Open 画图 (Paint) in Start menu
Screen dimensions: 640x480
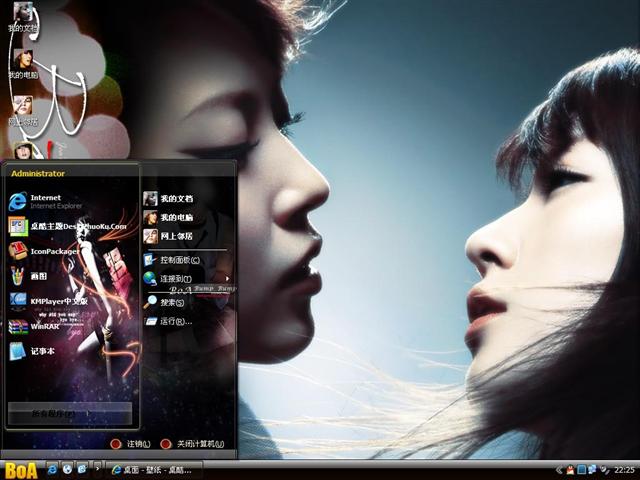coord(28,276)
